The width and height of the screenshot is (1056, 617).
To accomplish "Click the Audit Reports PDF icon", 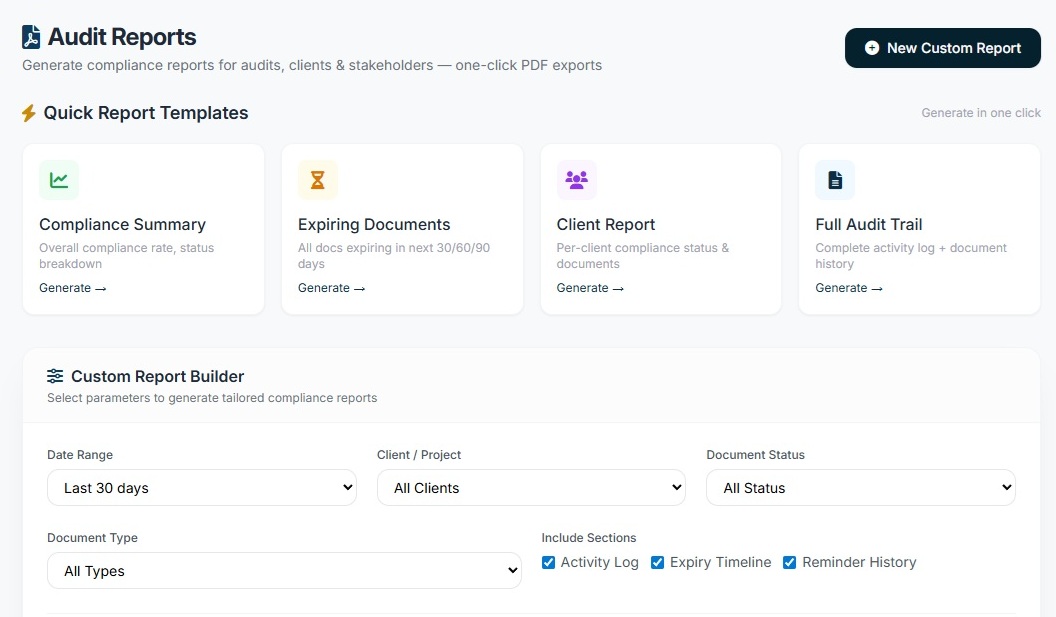I will point(31,37).
